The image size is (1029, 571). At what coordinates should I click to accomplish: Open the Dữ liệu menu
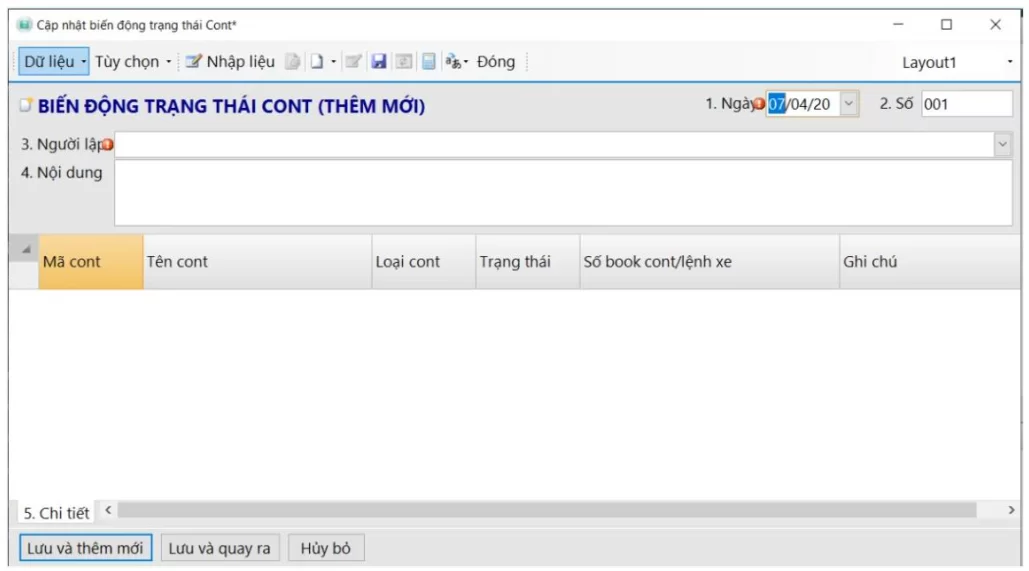[x=54, y=62]
